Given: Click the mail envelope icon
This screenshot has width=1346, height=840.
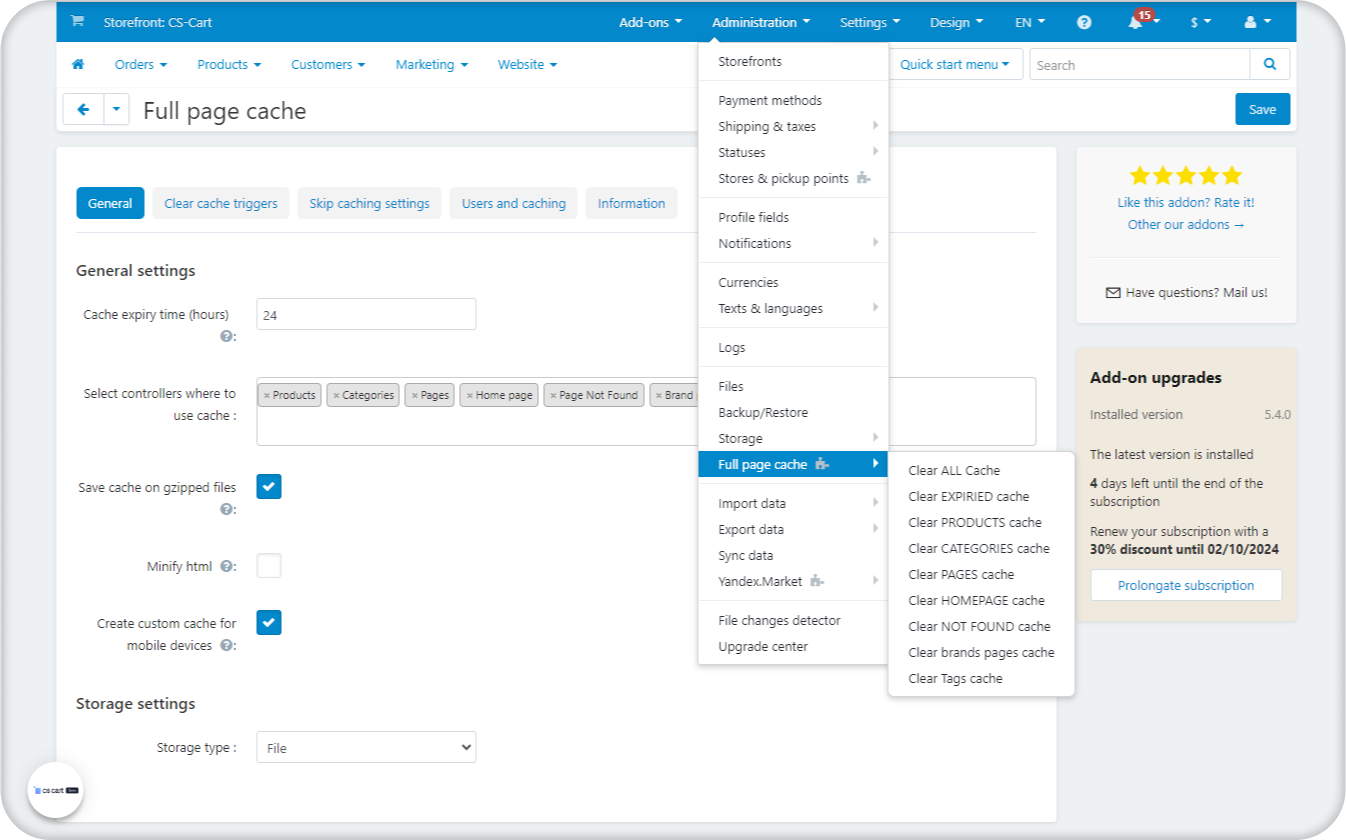Looking at the screenshot, I should [1113, 293].
